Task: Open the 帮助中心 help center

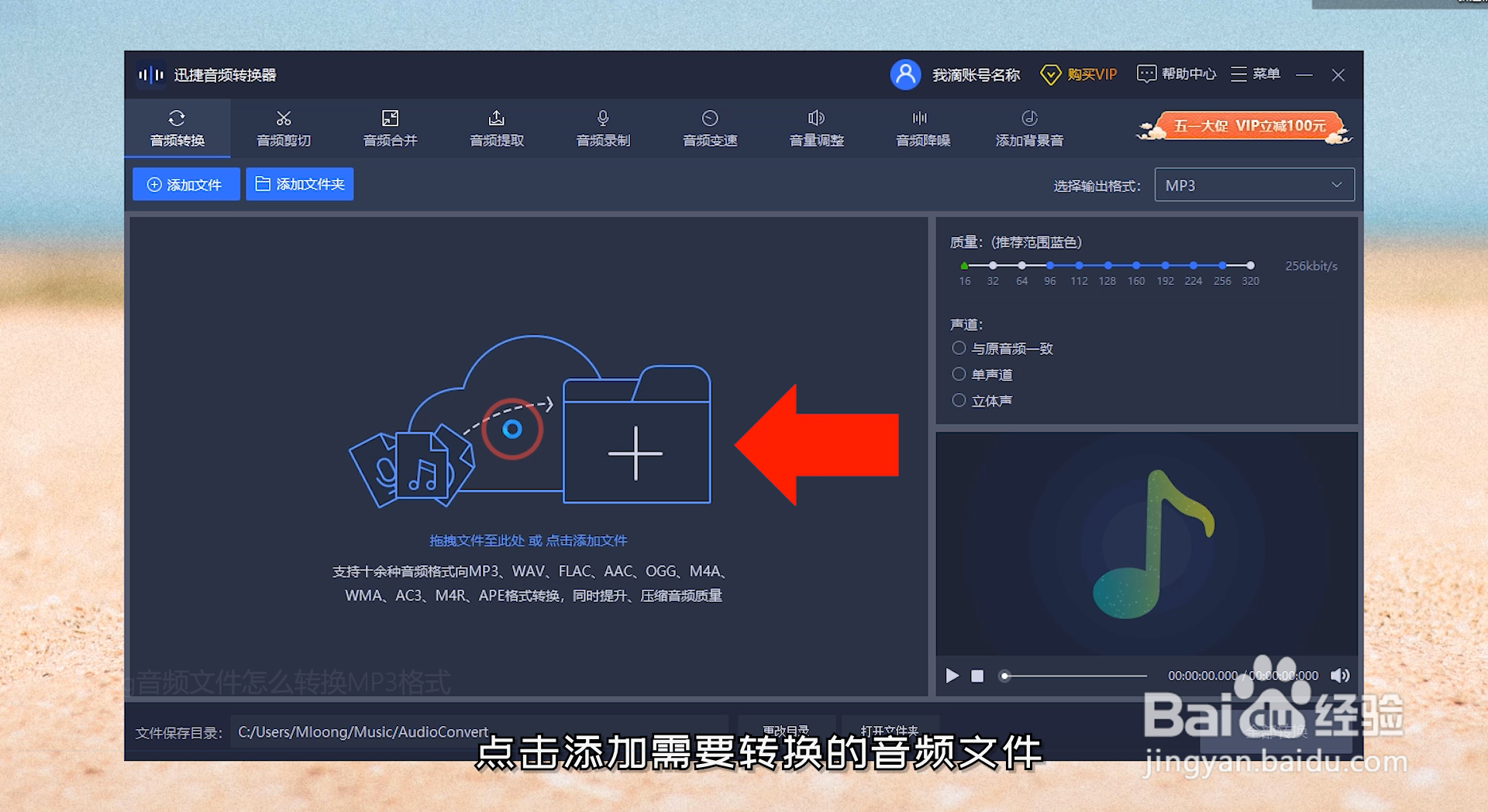Action: [x=1176, y=74]
